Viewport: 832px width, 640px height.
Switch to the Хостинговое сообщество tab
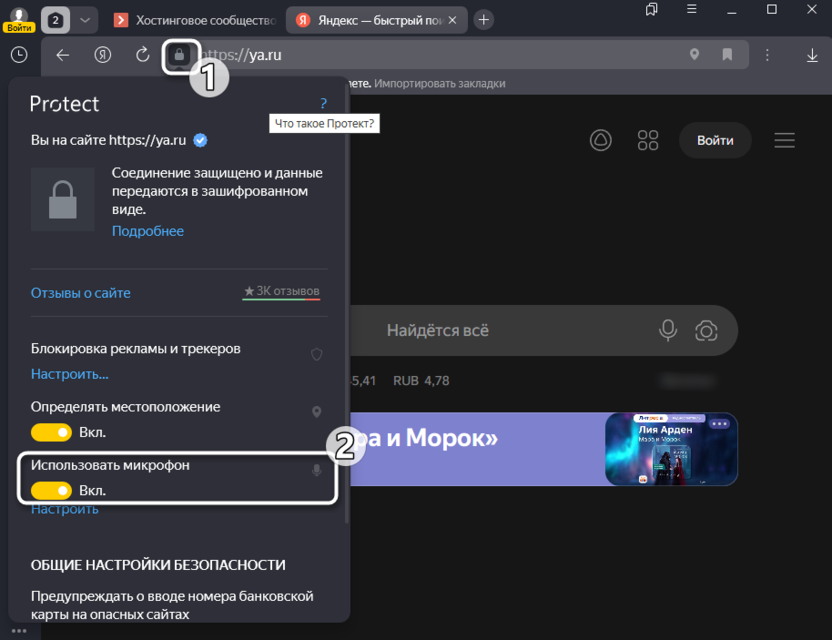coord(195,20)
